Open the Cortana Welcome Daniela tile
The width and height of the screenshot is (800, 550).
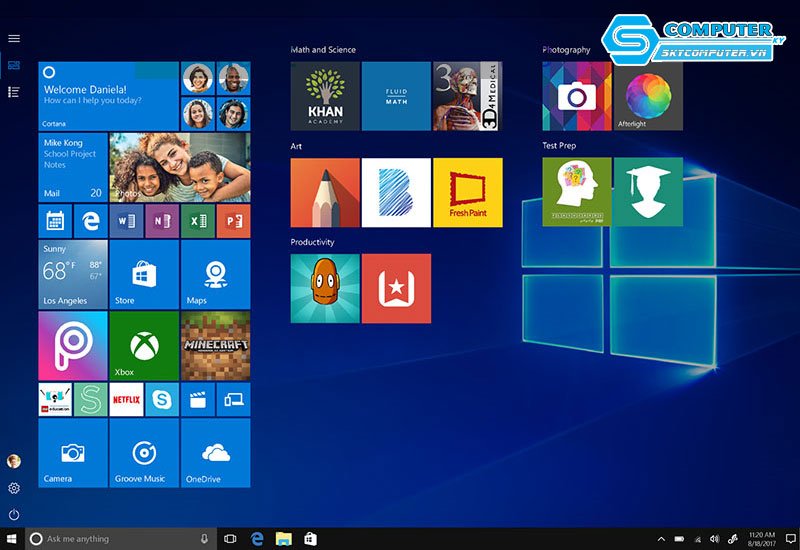[109, 96]
